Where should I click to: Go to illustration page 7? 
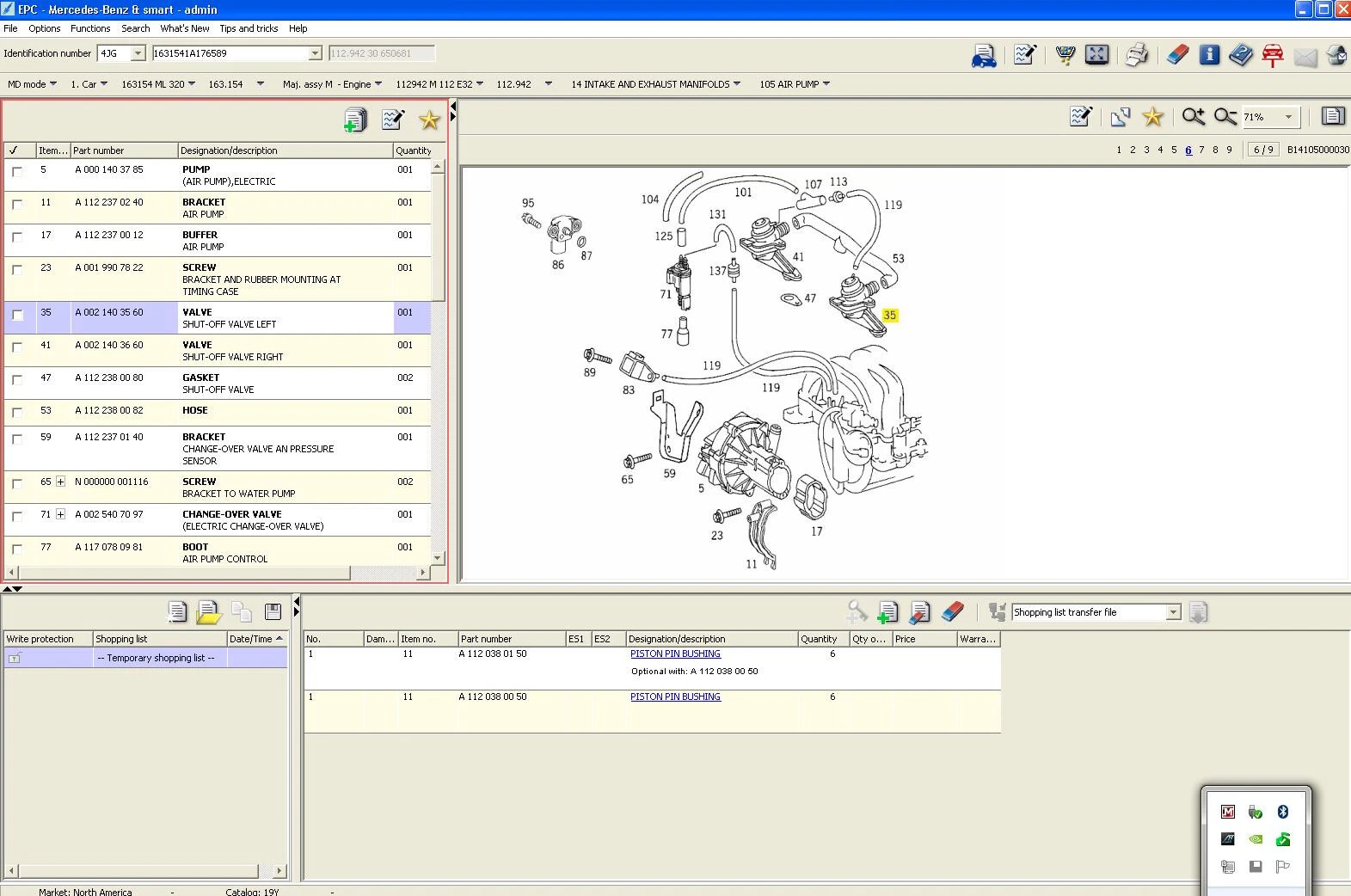pyautogui.click(x=1201, y=150)
